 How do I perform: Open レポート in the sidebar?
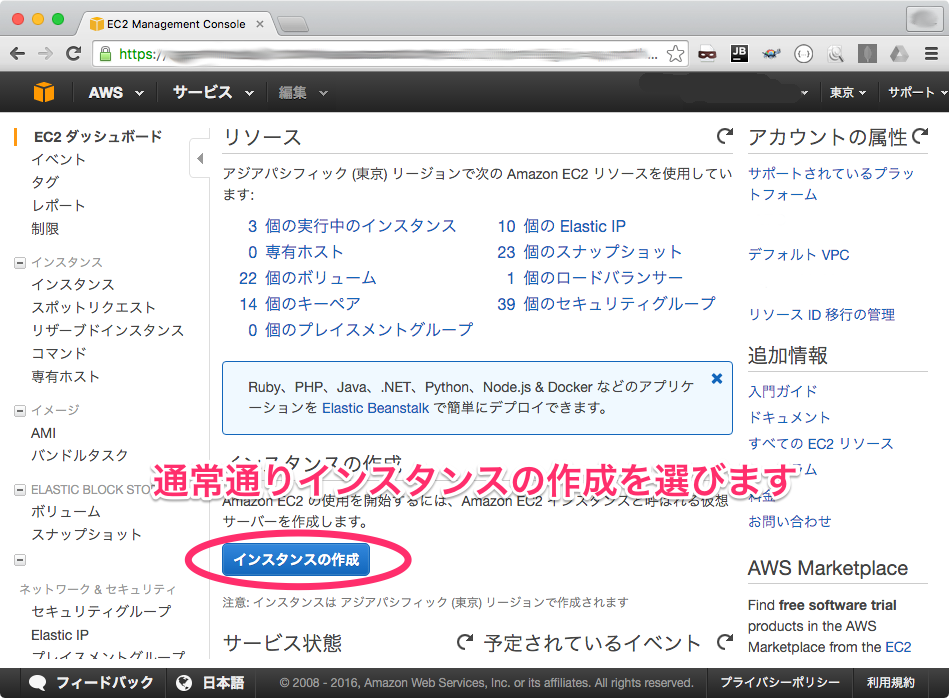coord(58,206)
